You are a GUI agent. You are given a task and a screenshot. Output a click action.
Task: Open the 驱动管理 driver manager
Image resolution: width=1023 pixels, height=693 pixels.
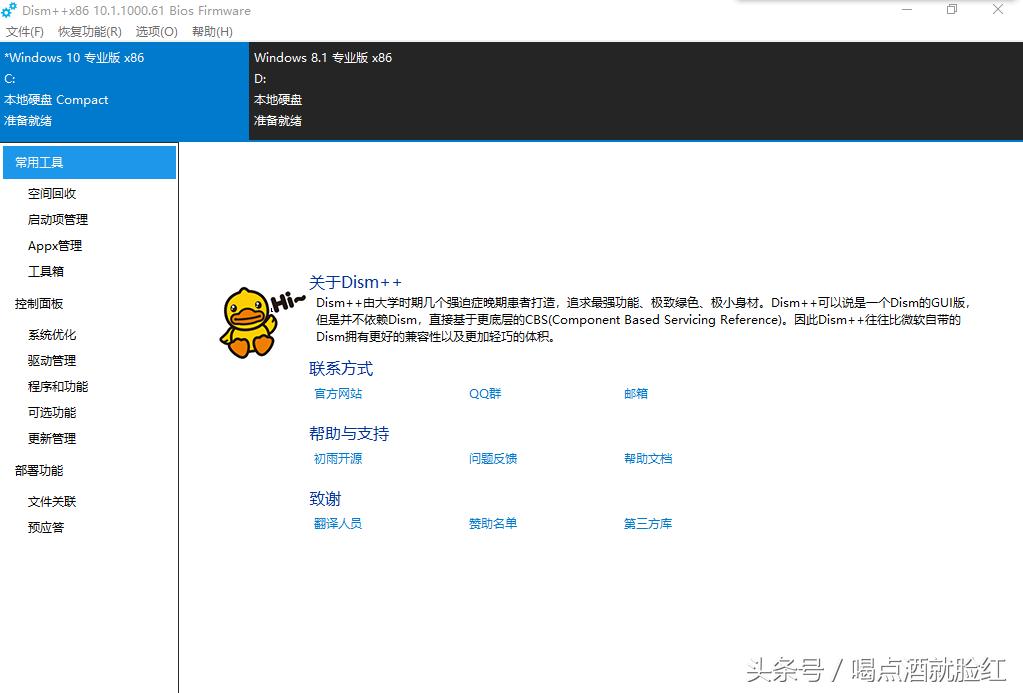(x=50, y=360)
